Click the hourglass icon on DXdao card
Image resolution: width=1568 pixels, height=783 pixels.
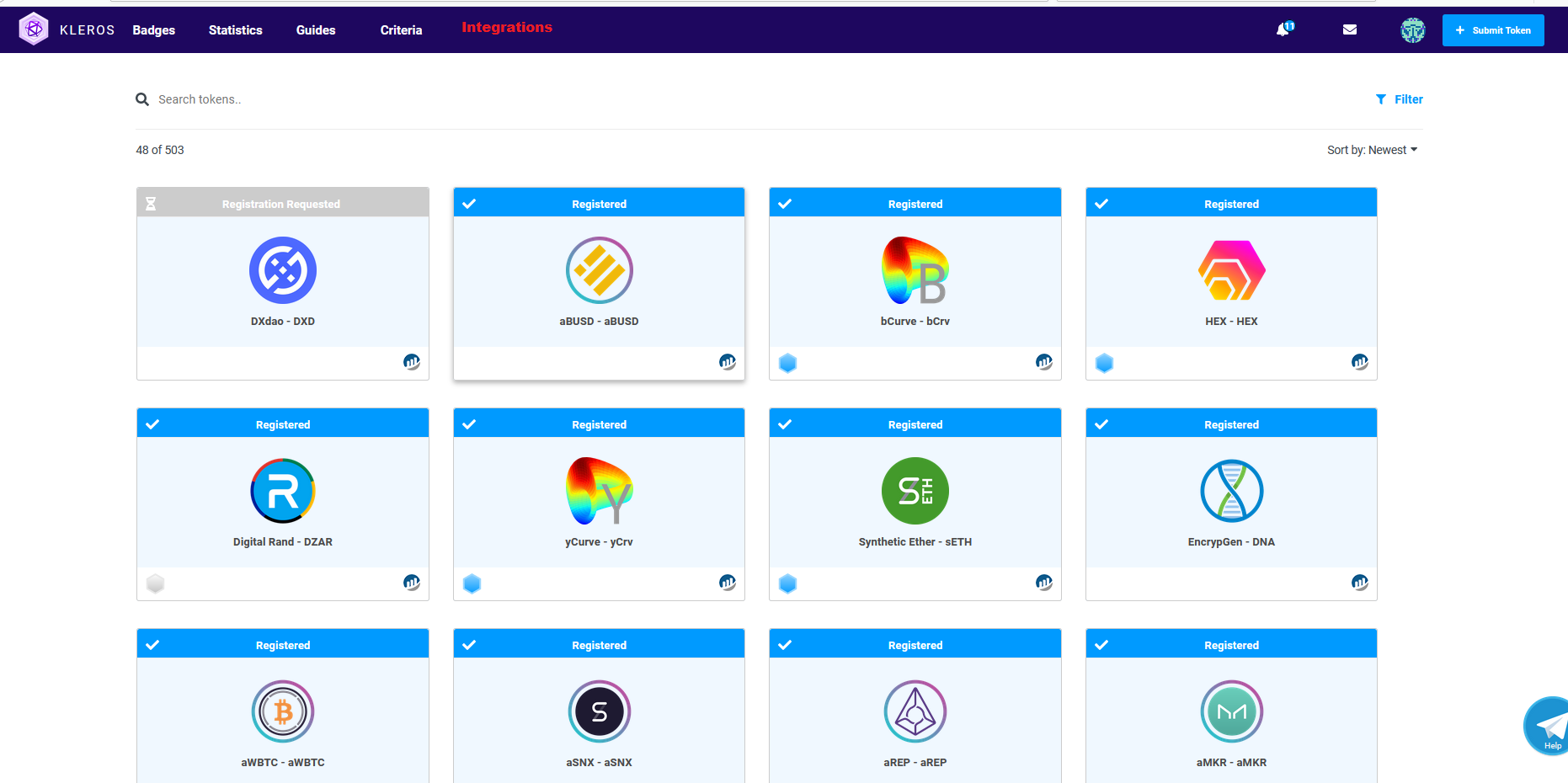click(151, 203)
